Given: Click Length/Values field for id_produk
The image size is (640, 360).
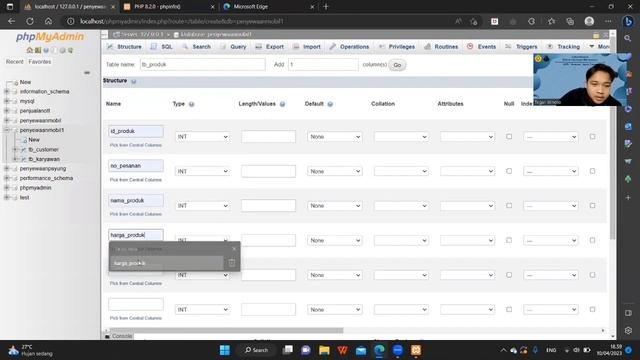Looking at the screenshot, I should [x=268, y=137].
